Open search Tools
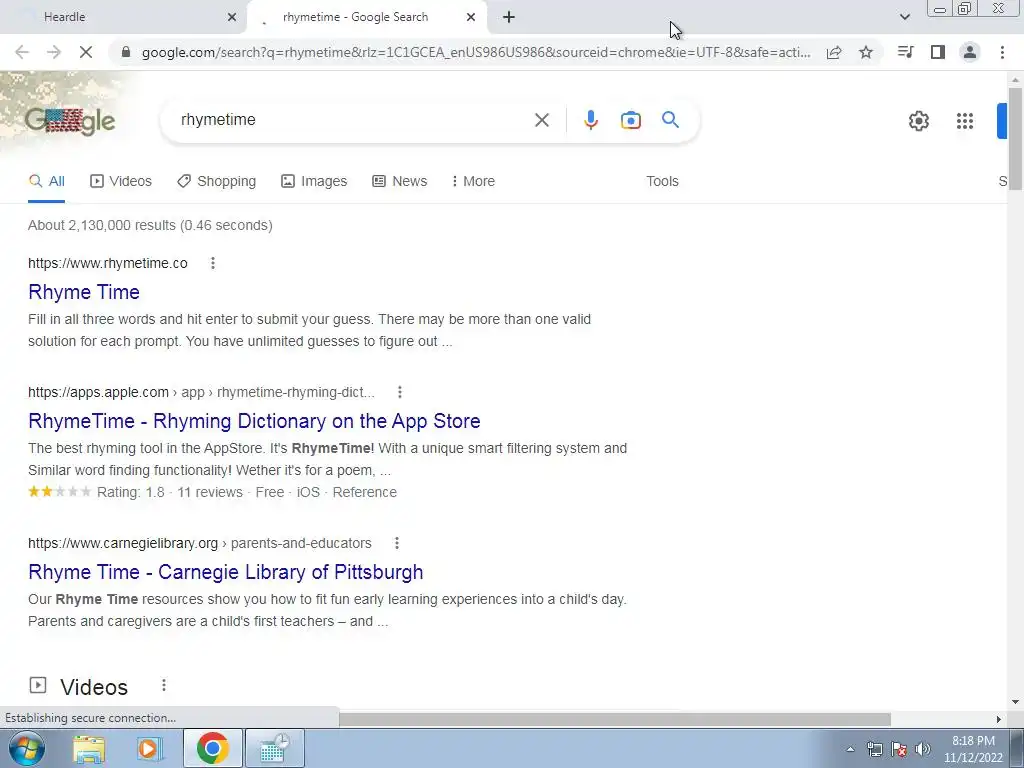Image resolution: width=1024 pixels, height=768 pixels. (x=662, y=181)
